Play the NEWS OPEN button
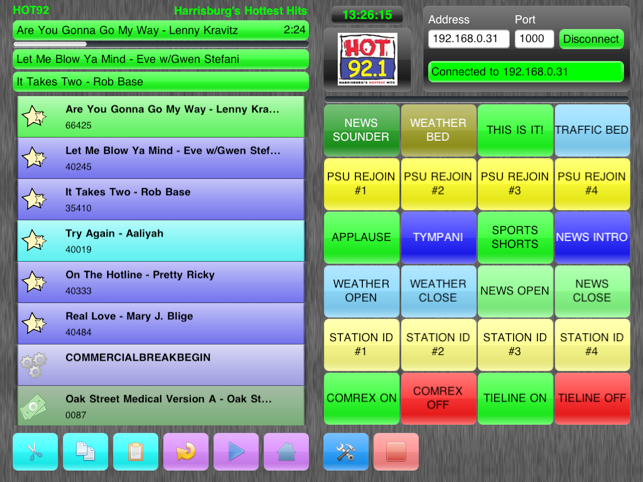This screenshot has width=643, height=482. coord(515,291)
